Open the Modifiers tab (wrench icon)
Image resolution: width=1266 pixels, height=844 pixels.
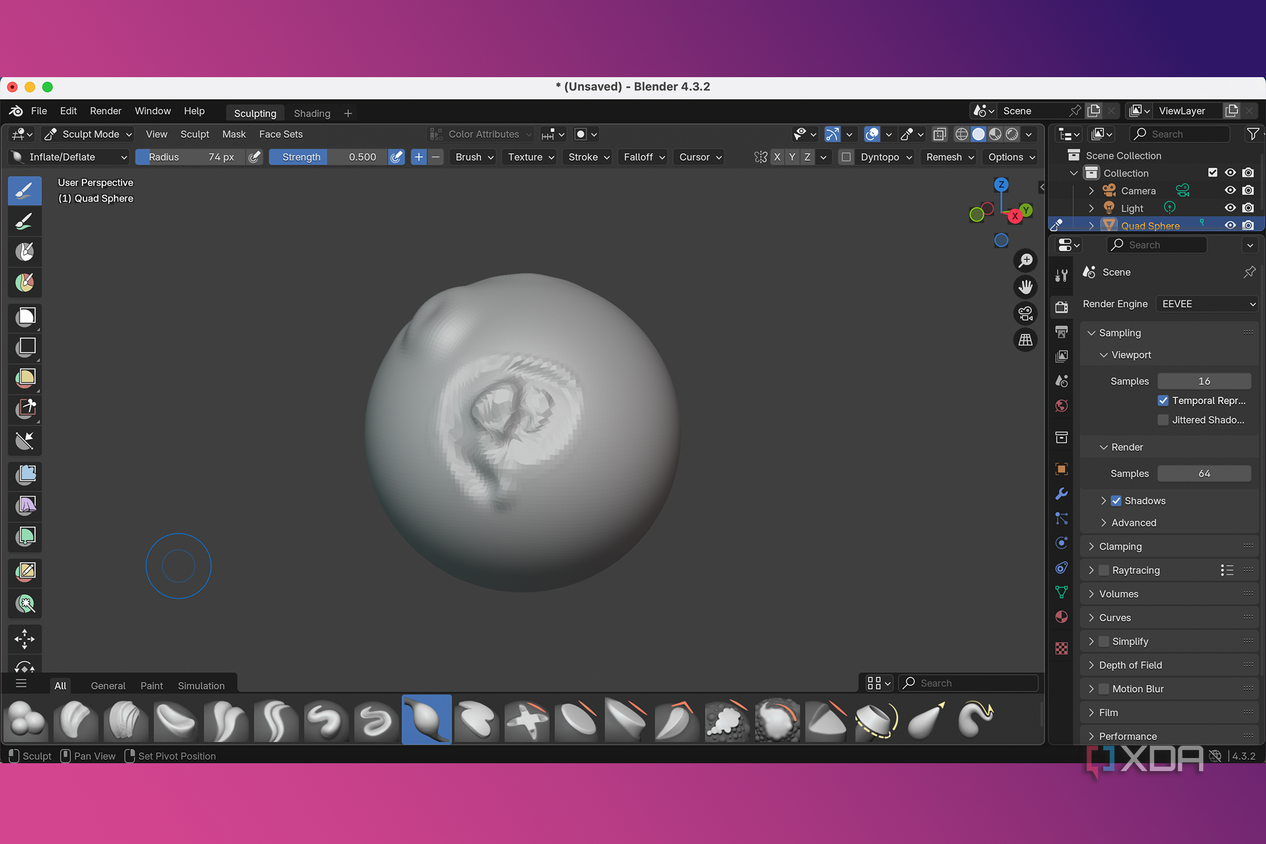point(1061,494)
